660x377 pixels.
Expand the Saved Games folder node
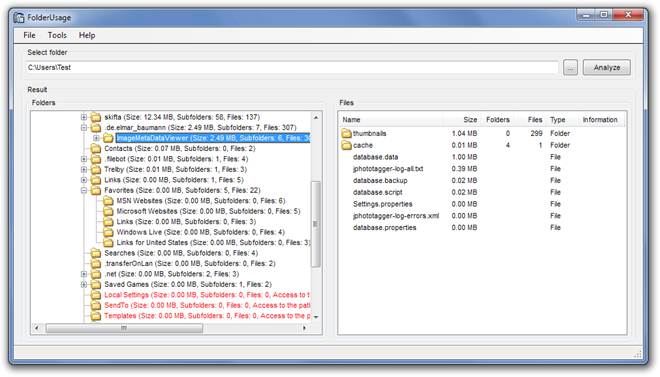click(84, 284)
